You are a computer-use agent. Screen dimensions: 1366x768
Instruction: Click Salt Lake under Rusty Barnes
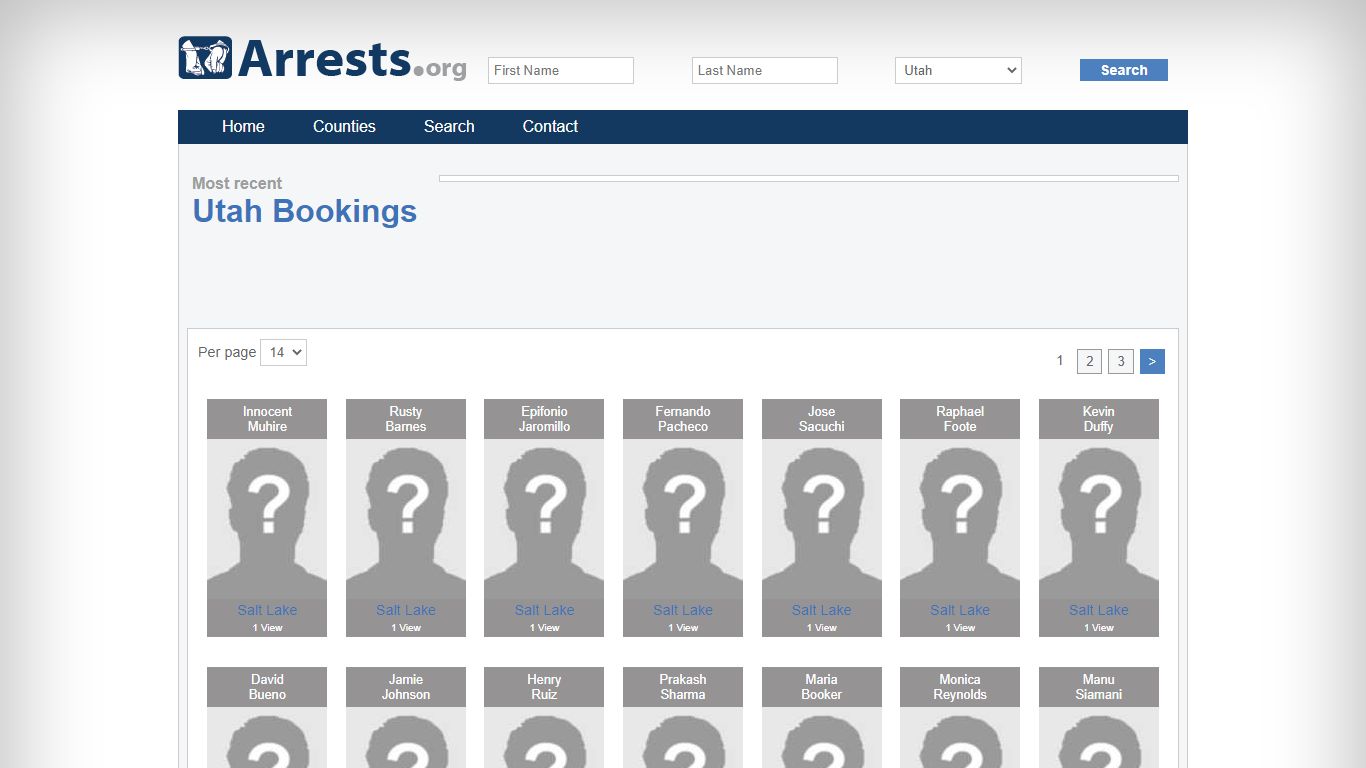pyautogui.click(x=406, y=610)
